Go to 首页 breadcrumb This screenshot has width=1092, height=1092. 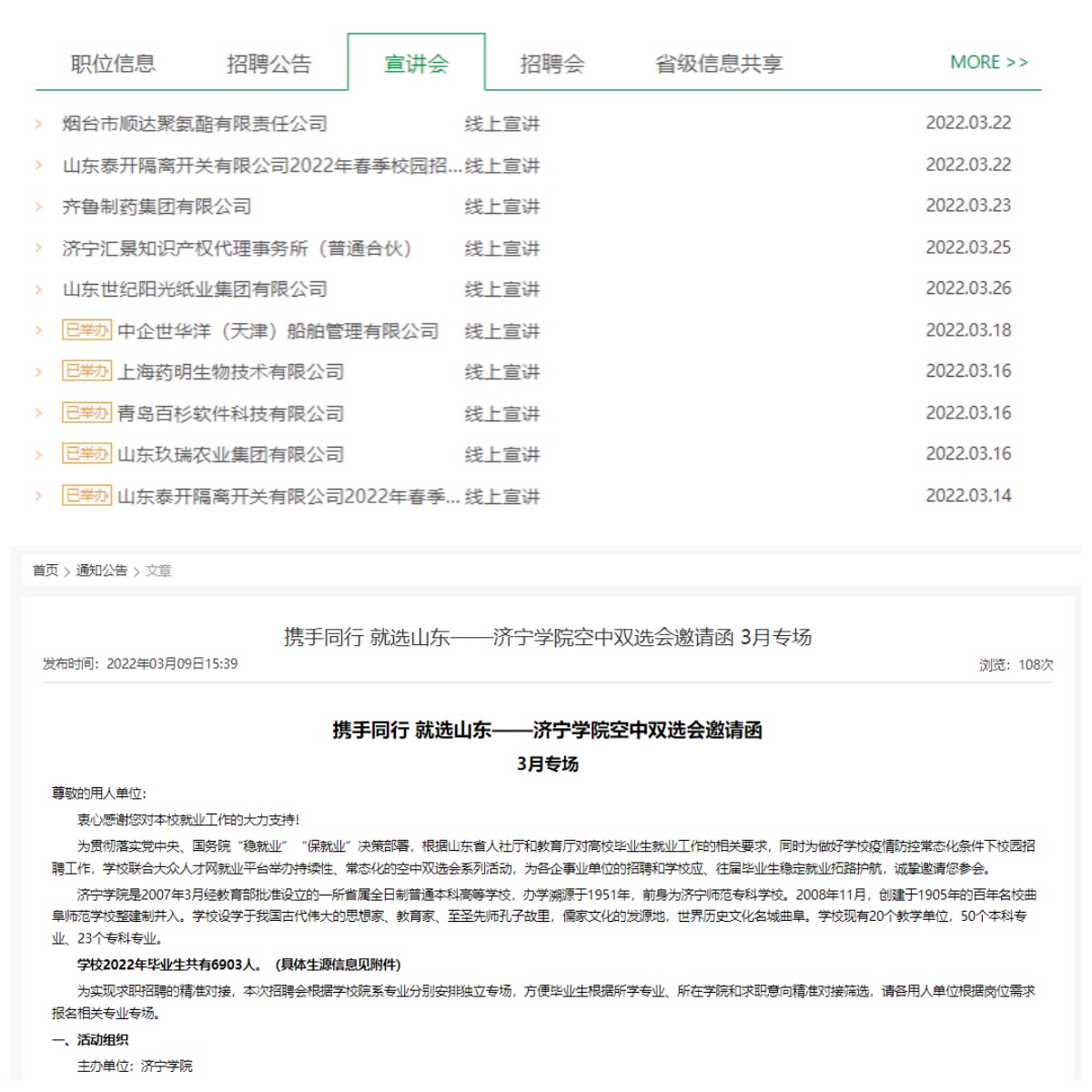(x=45, y=571)
